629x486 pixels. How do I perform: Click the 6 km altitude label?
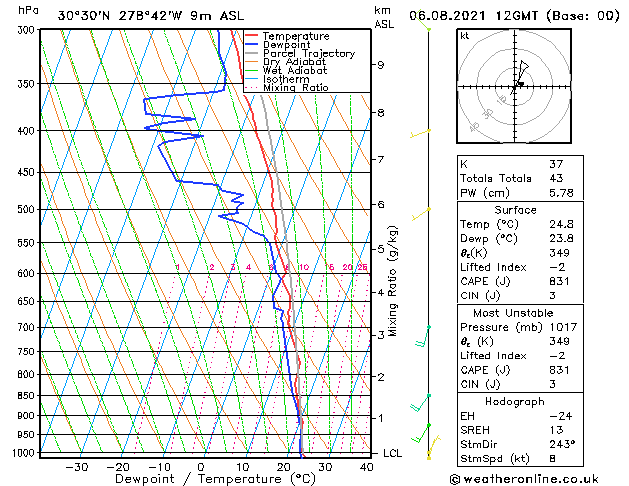[381, 205]
